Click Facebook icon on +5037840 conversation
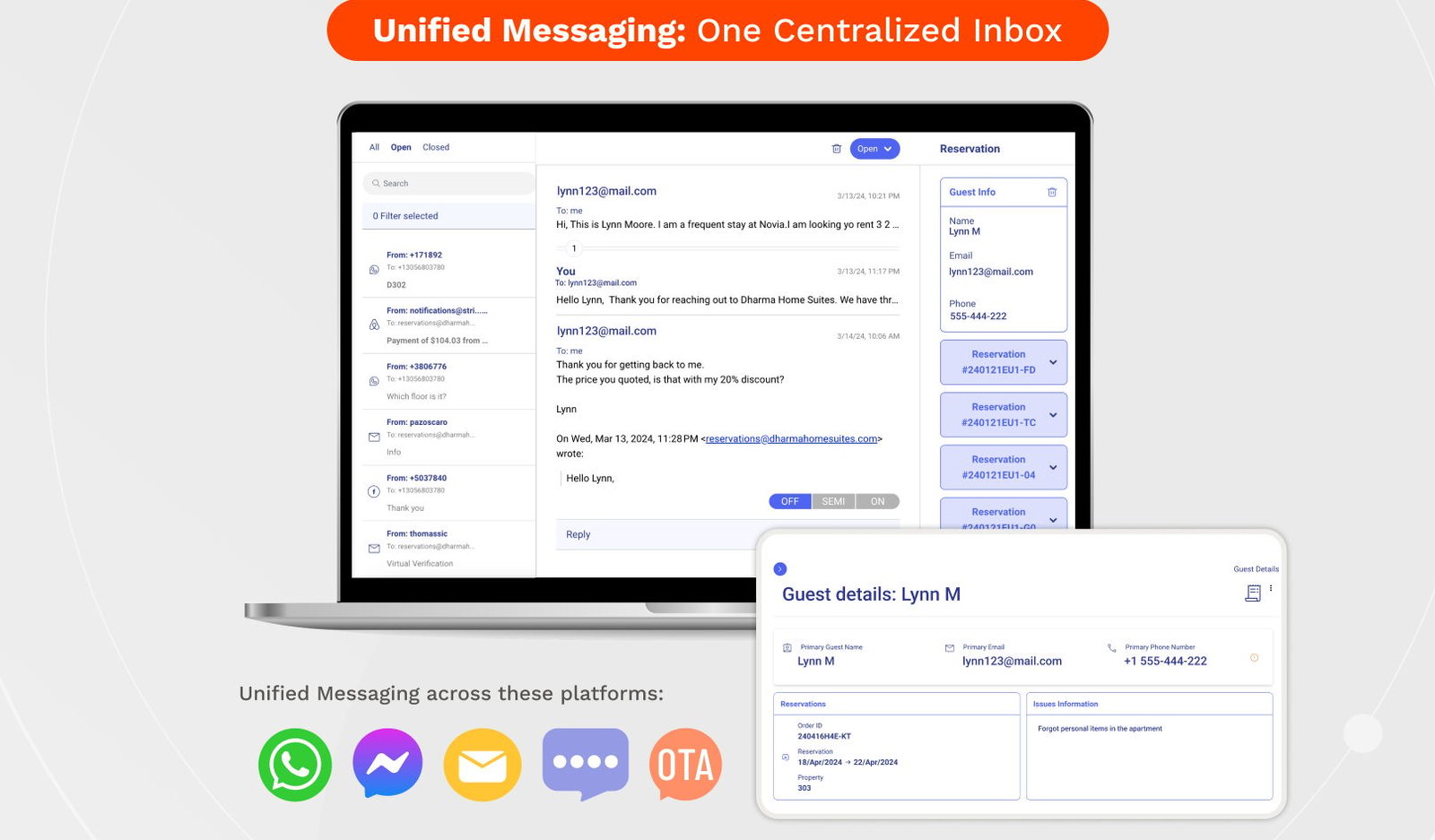Image resolution: width=1435 pixels, height=840 pixels. click(x=374, y=491)
